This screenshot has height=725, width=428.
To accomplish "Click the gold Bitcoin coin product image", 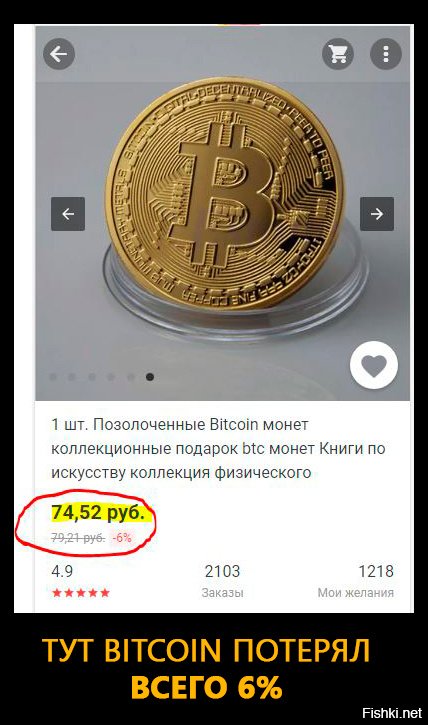I will pos(225,194).
